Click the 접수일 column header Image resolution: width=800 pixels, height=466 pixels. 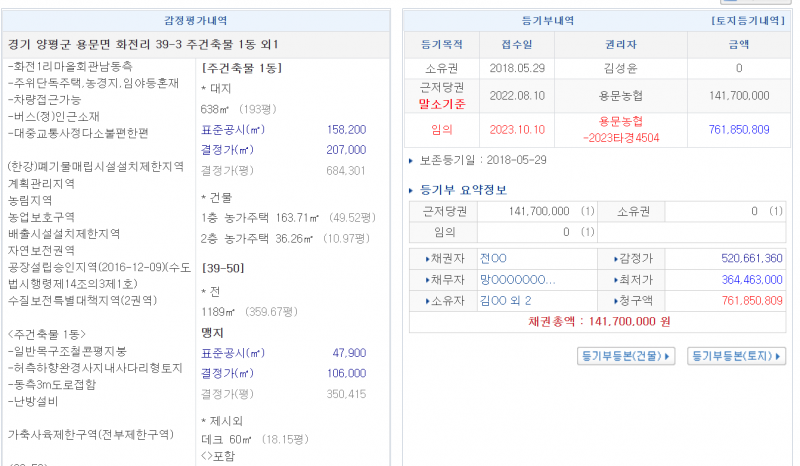pos(515,45)
